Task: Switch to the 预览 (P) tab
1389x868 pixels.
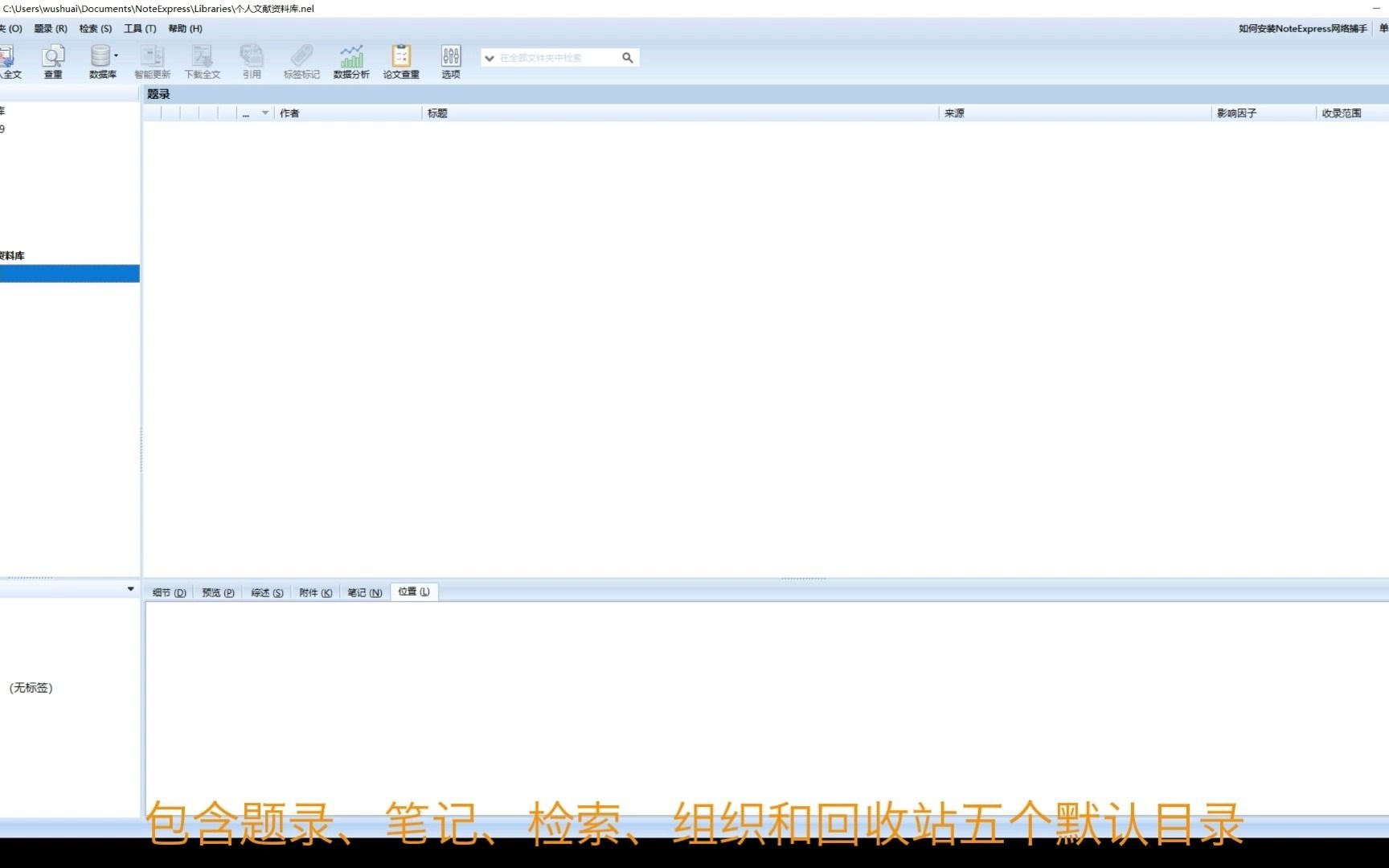Action: tap(218, 592)
